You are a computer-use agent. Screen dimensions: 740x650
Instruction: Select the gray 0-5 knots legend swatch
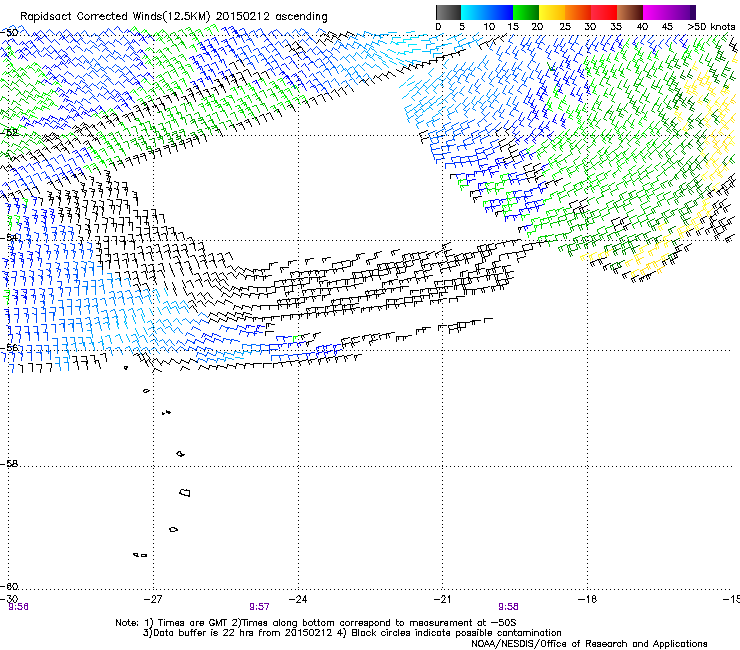pos(448,12)
